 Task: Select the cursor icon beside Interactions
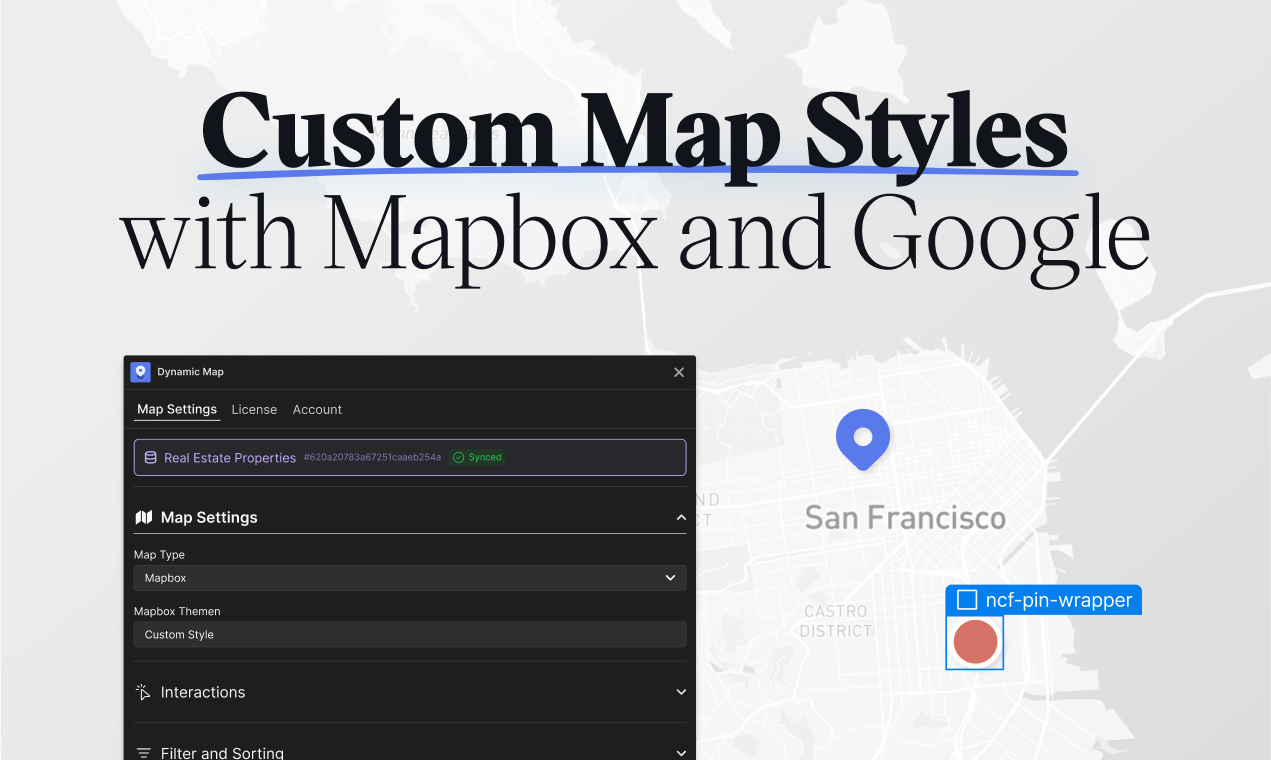click(142, 691)
